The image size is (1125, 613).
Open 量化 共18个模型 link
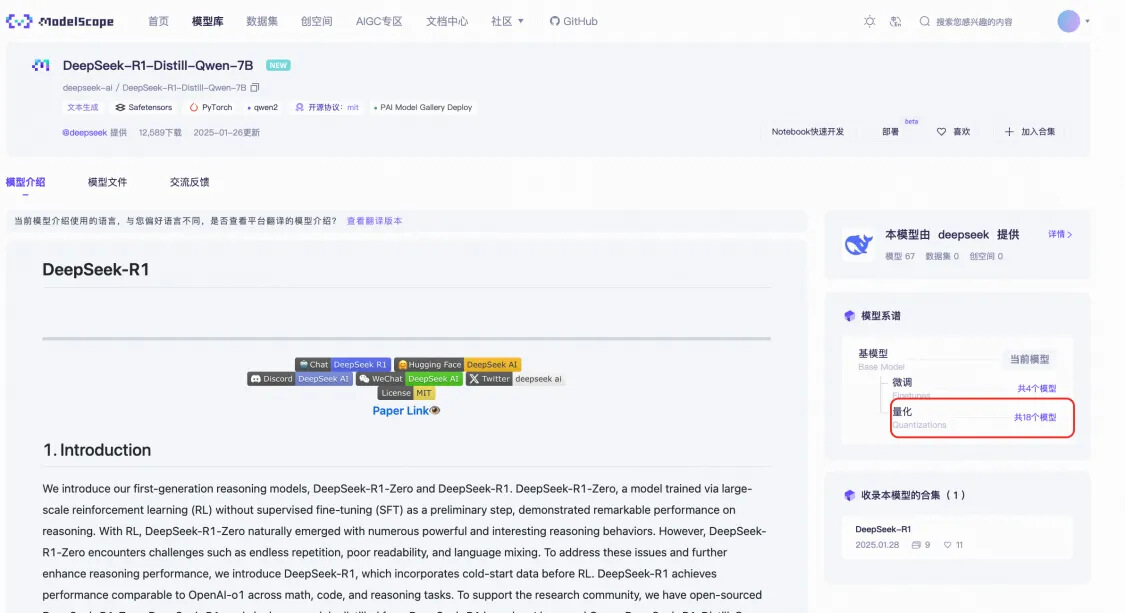click(1035, 417)
